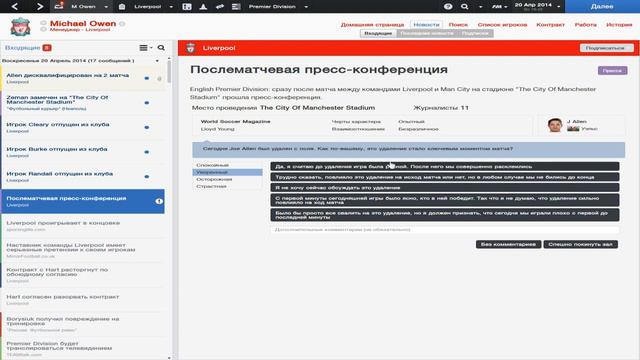Open the История tab
640x360 pixels.
coord(619,24)
